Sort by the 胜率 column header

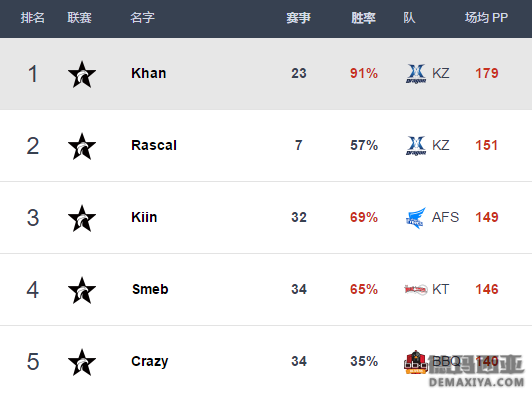click(x=363, y=18)
